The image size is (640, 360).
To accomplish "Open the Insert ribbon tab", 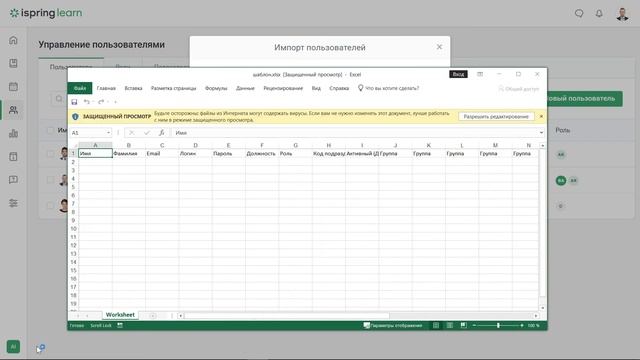I will pos(133,88).
